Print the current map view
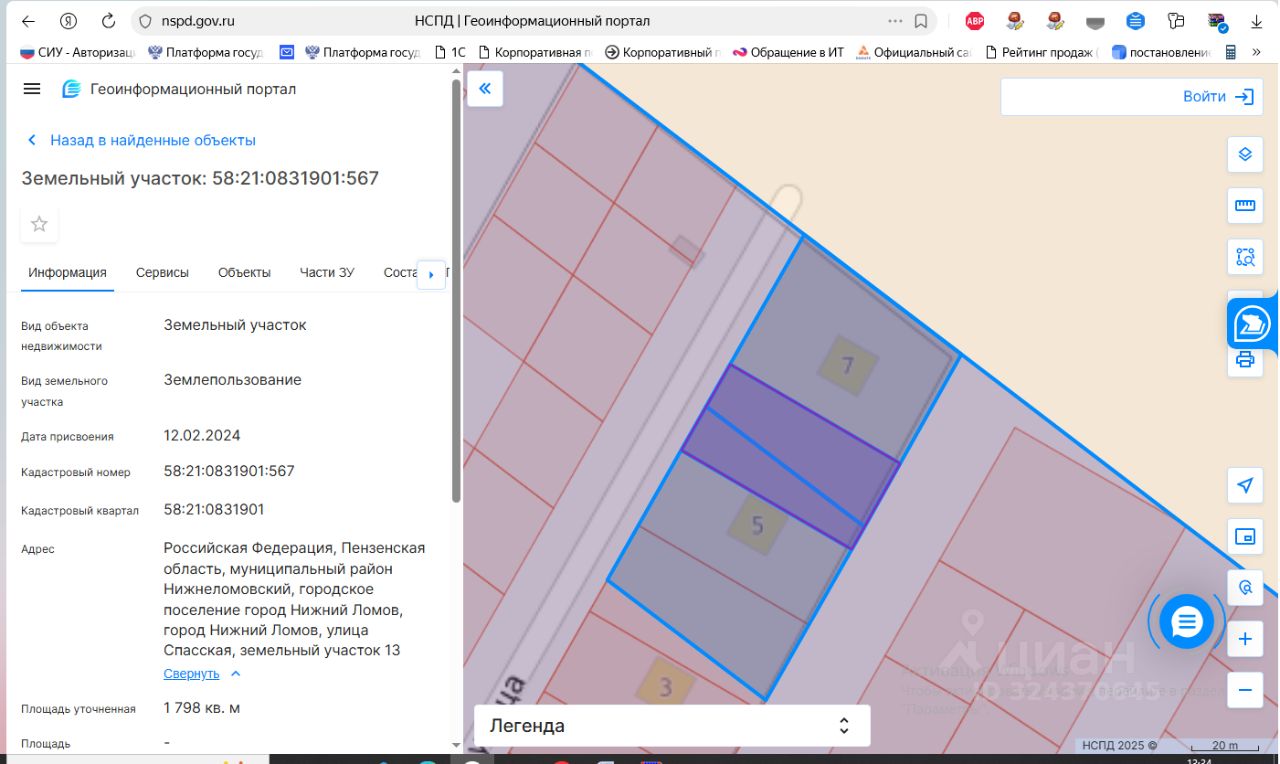Screen dimensions: 1280x764 [x=1245, y=360]
